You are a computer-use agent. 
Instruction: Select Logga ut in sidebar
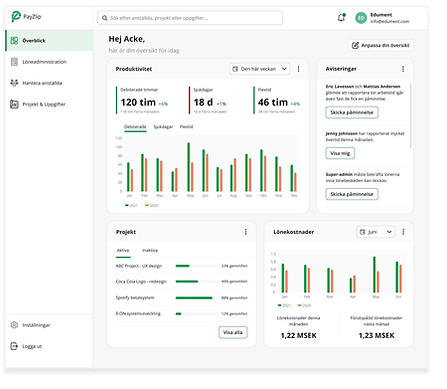point(49,346)
